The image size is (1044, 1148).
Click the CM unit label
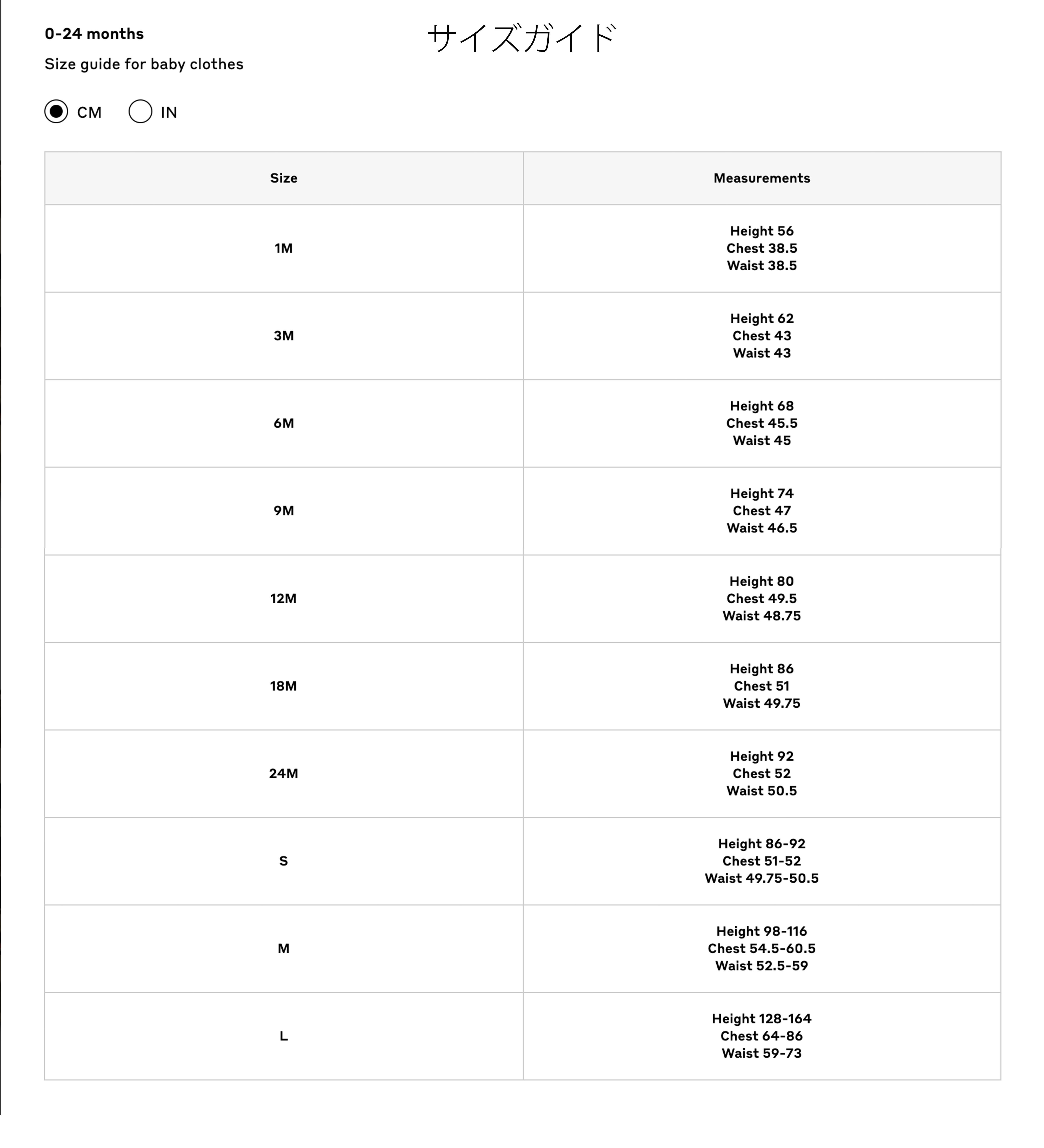(x=90, y=113)
